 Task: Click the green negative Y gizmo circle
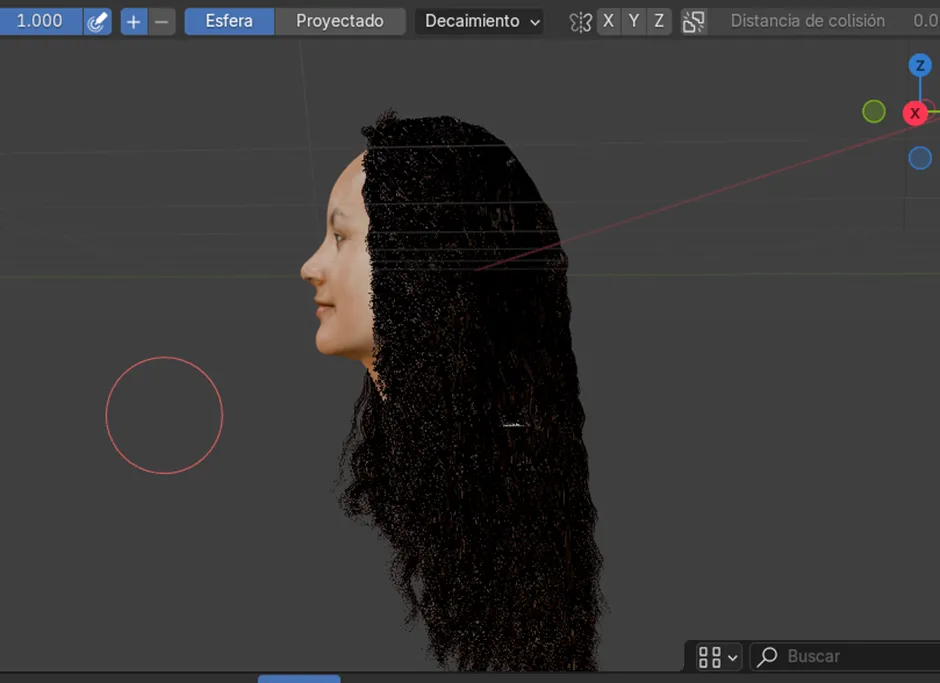click(874, 112)
